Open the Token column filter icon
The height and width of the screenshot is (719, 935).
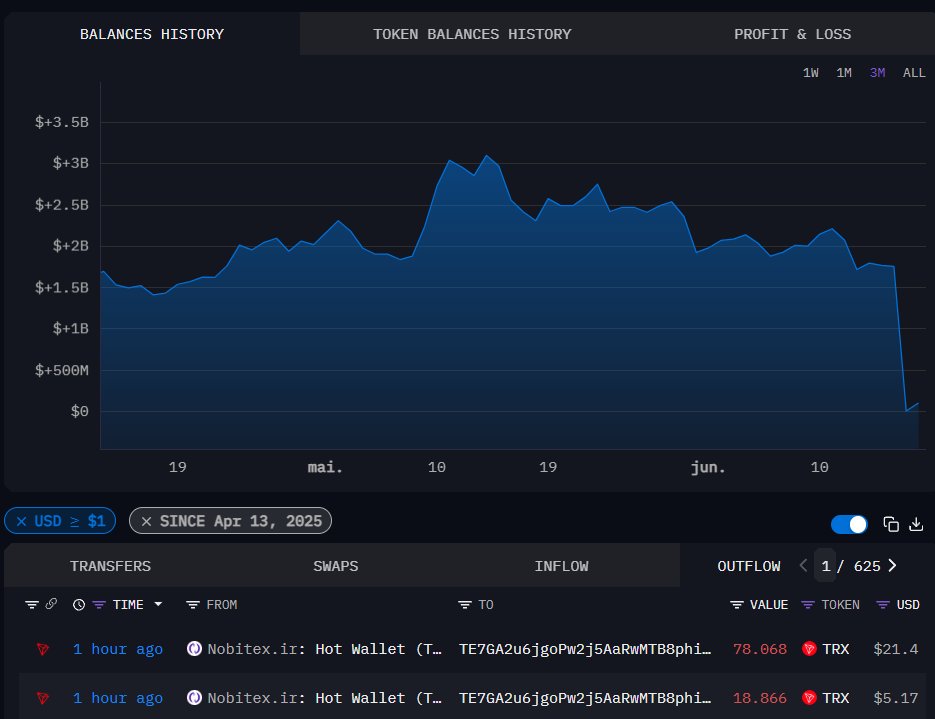808,605
